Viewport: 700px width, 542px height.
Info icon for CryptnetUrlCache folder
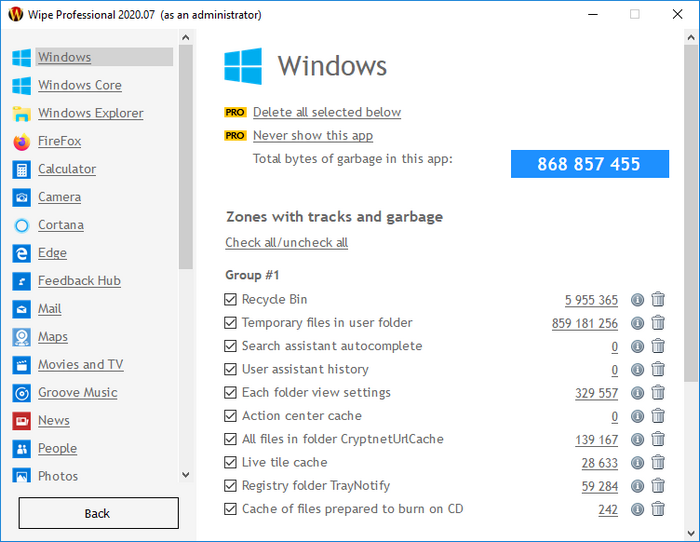click(637, 439)
